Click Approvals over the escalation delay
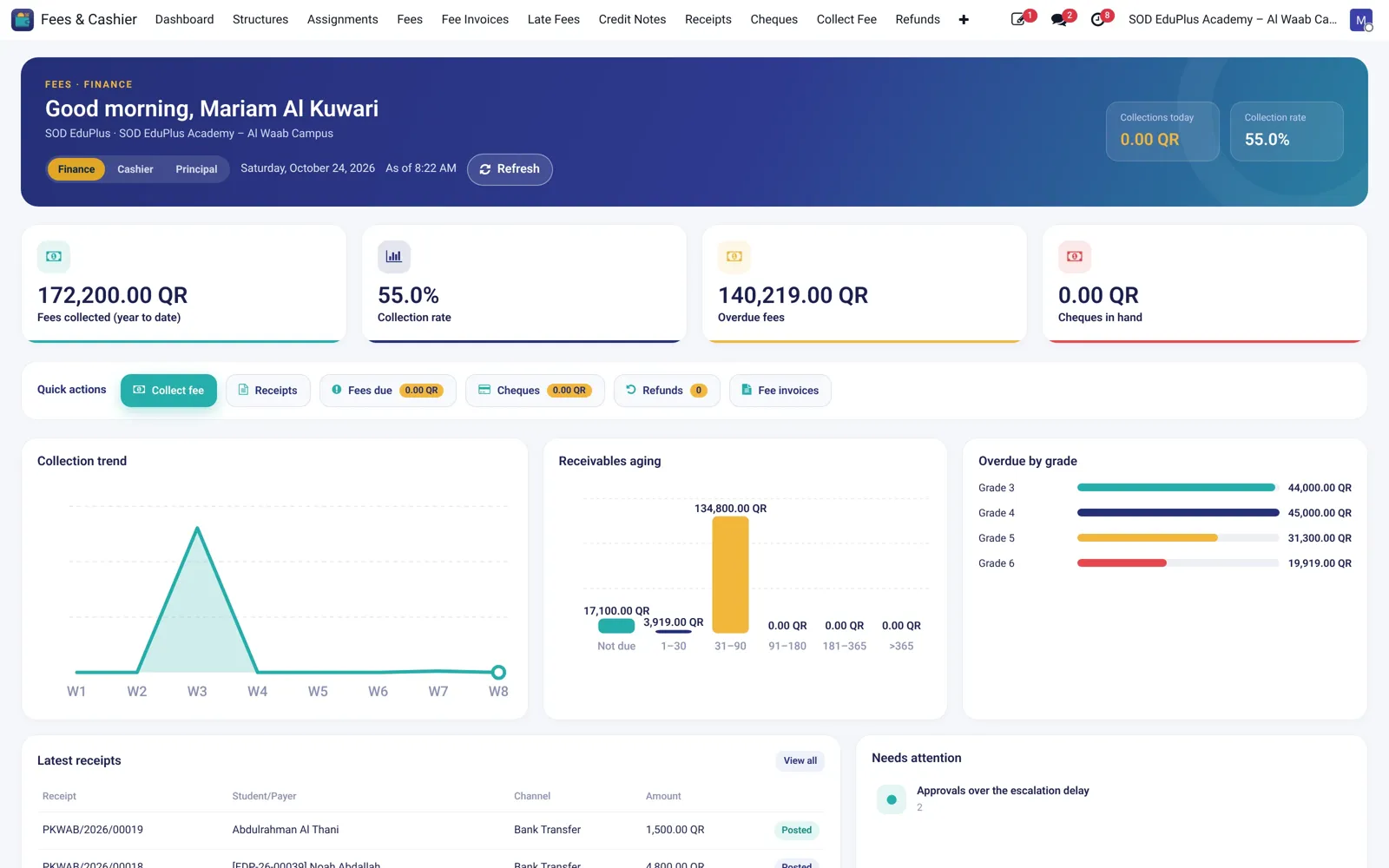Viewport: 1389px width, 868px height. tap(1003, 791)
